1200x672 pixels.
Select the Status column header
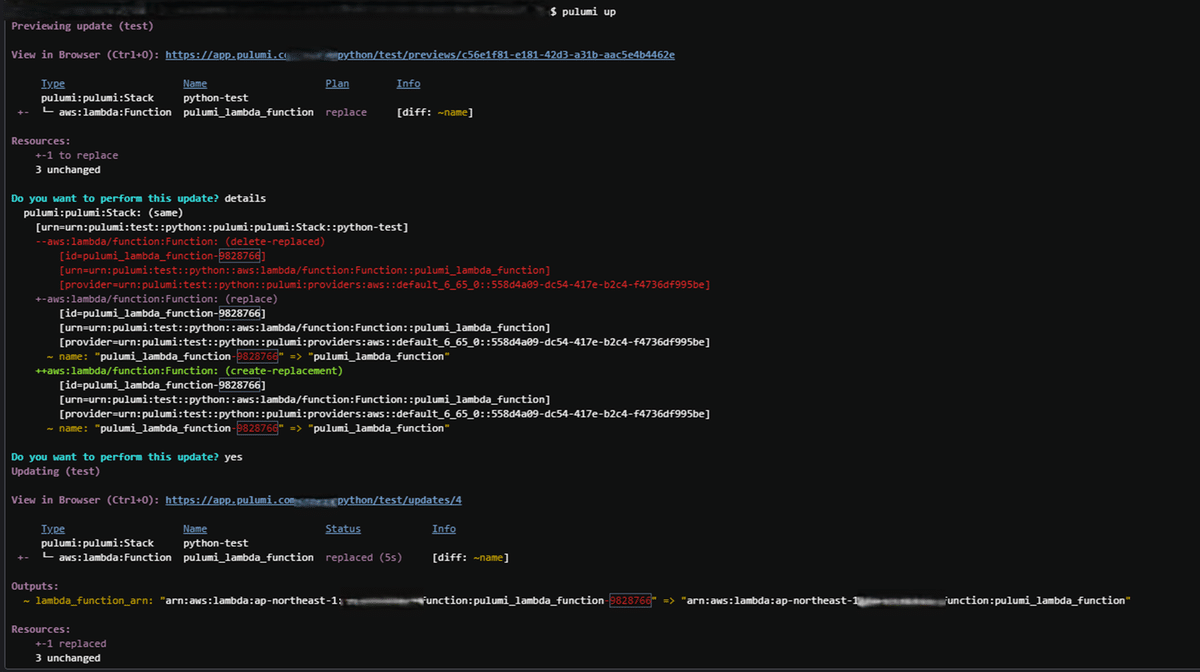[343, 528]
